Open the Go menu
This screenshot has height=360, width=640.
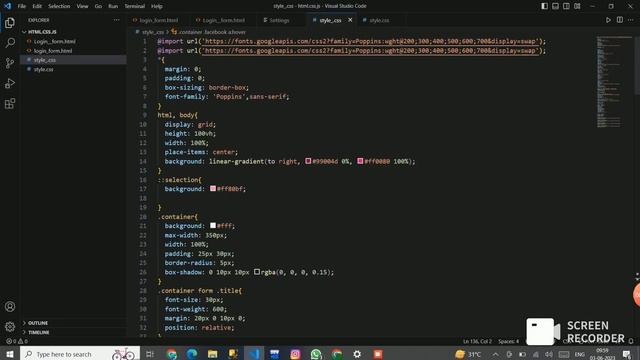[x=98, y=6]
